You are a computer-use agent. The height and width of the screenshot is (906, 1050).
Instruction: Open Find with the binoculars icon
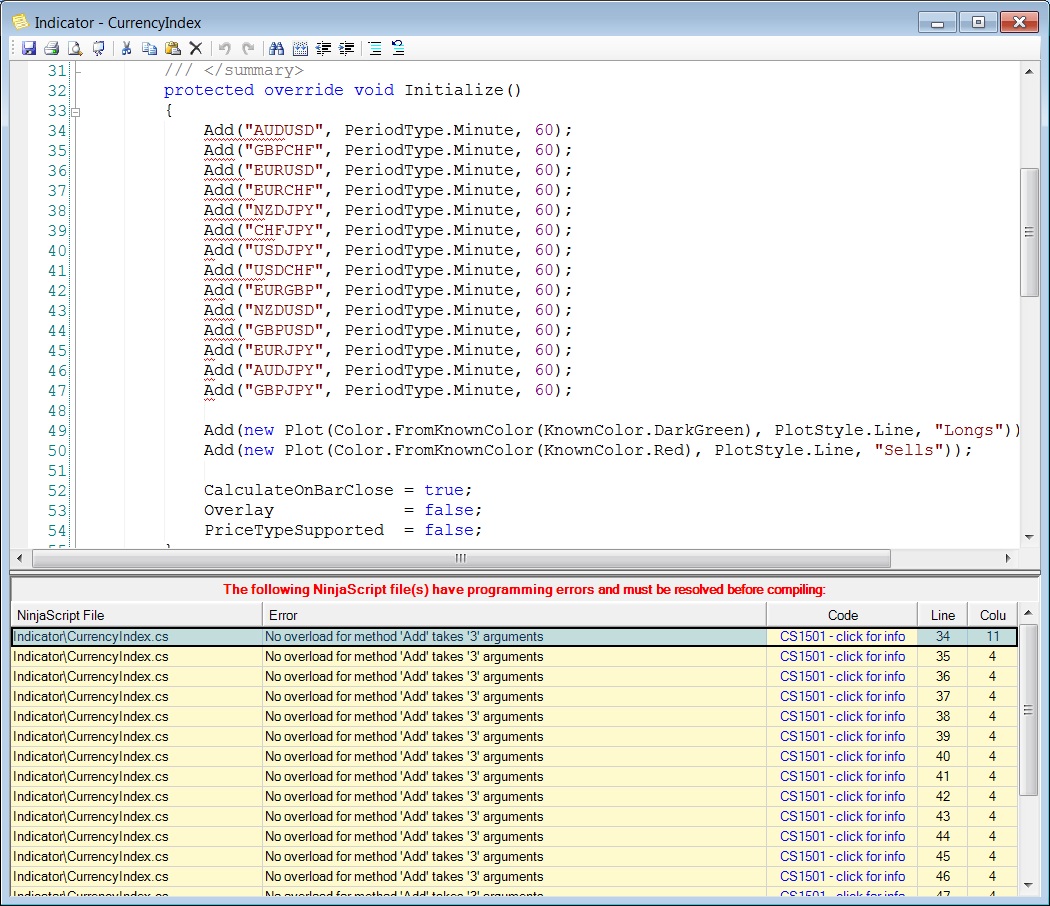(x=277, y=48)
